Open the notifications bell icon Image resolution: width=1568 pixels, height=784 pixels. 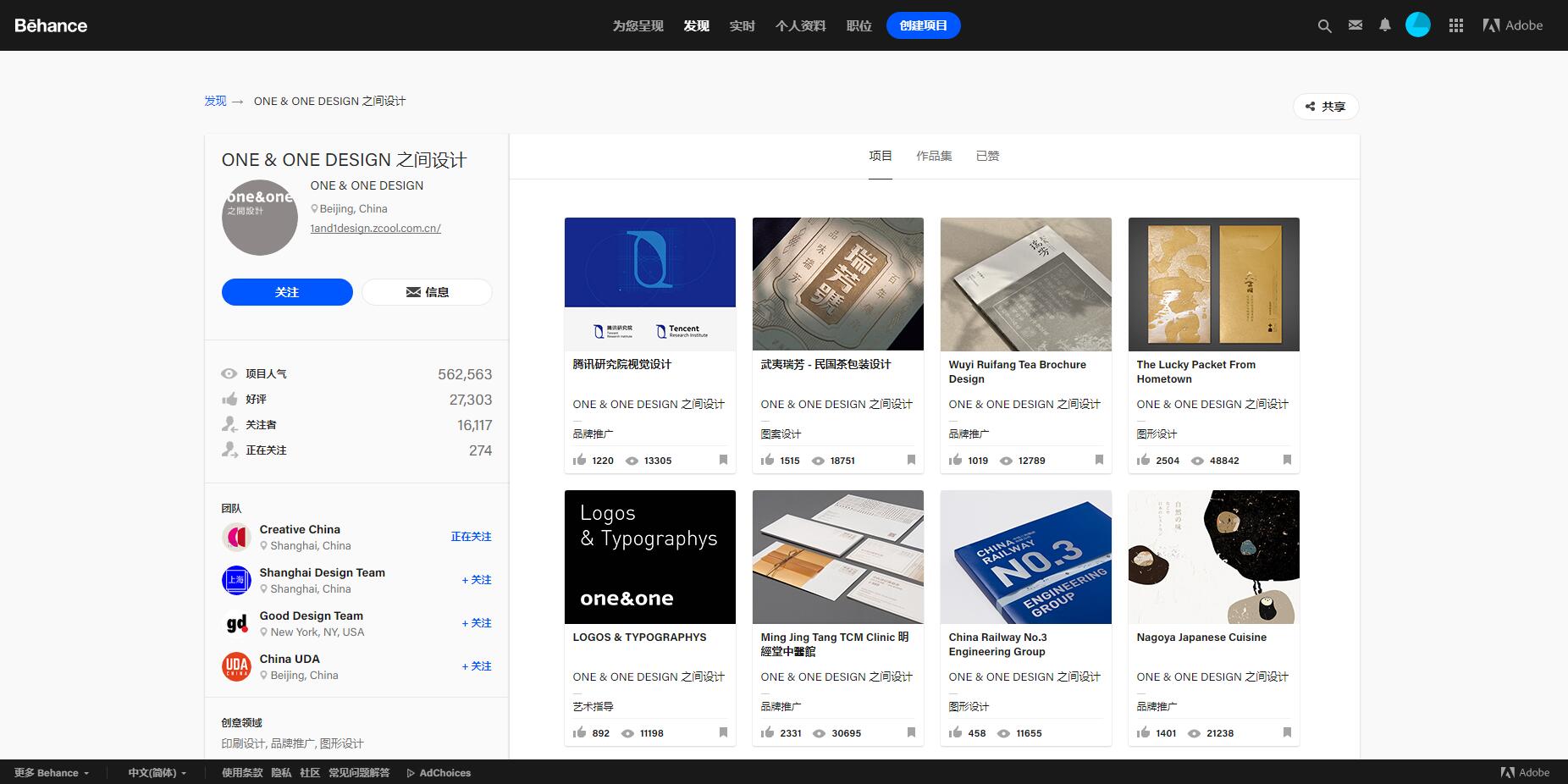coord(1385,25)
